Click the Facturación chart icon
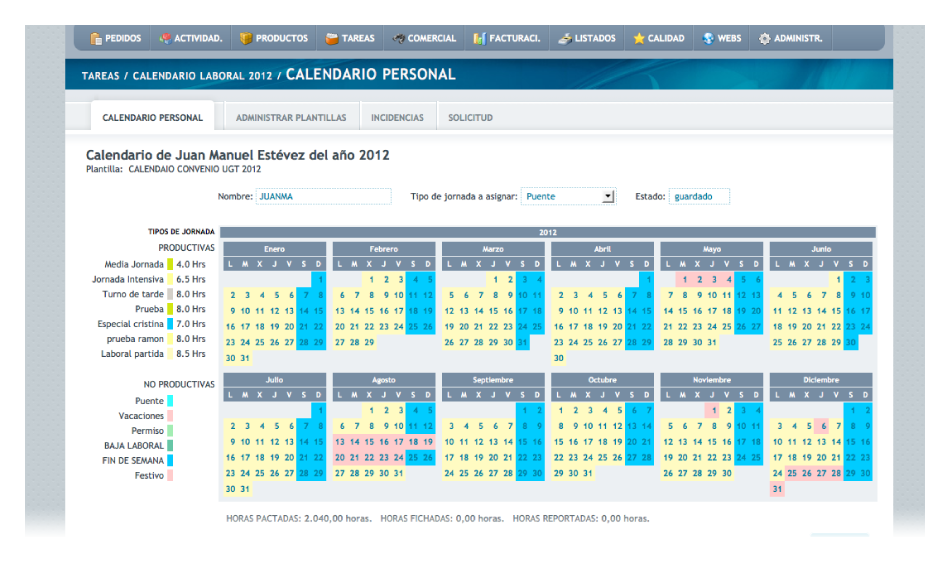 [x=479, y=38]
